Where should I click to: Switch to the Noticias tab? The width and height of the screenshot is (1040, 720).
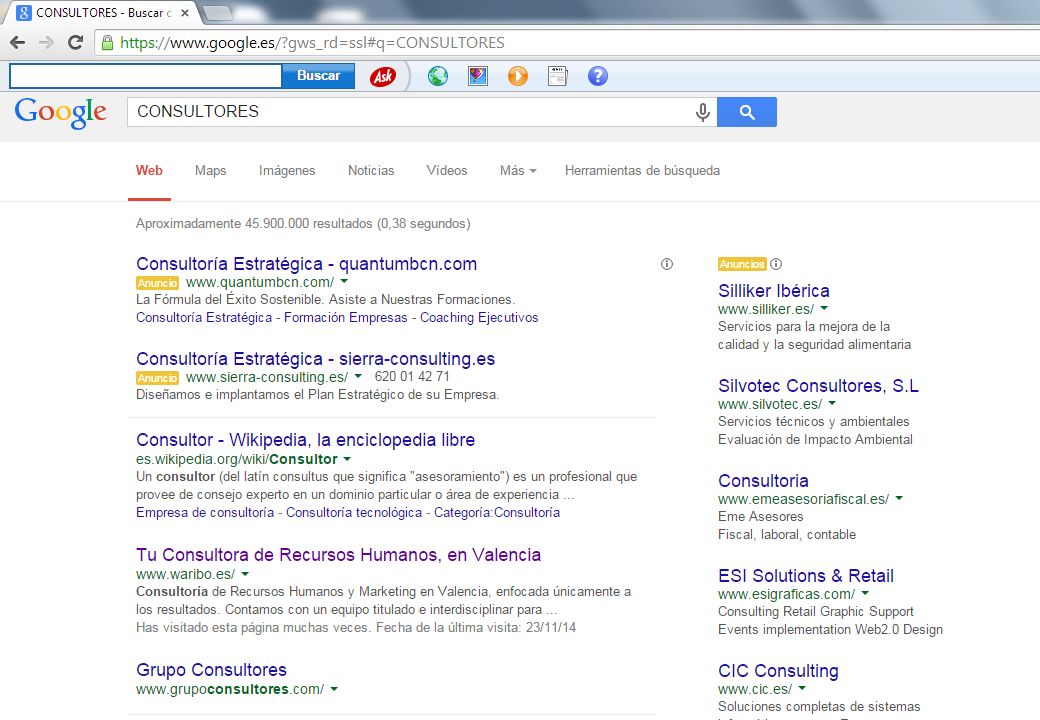[x=371, y=170]
